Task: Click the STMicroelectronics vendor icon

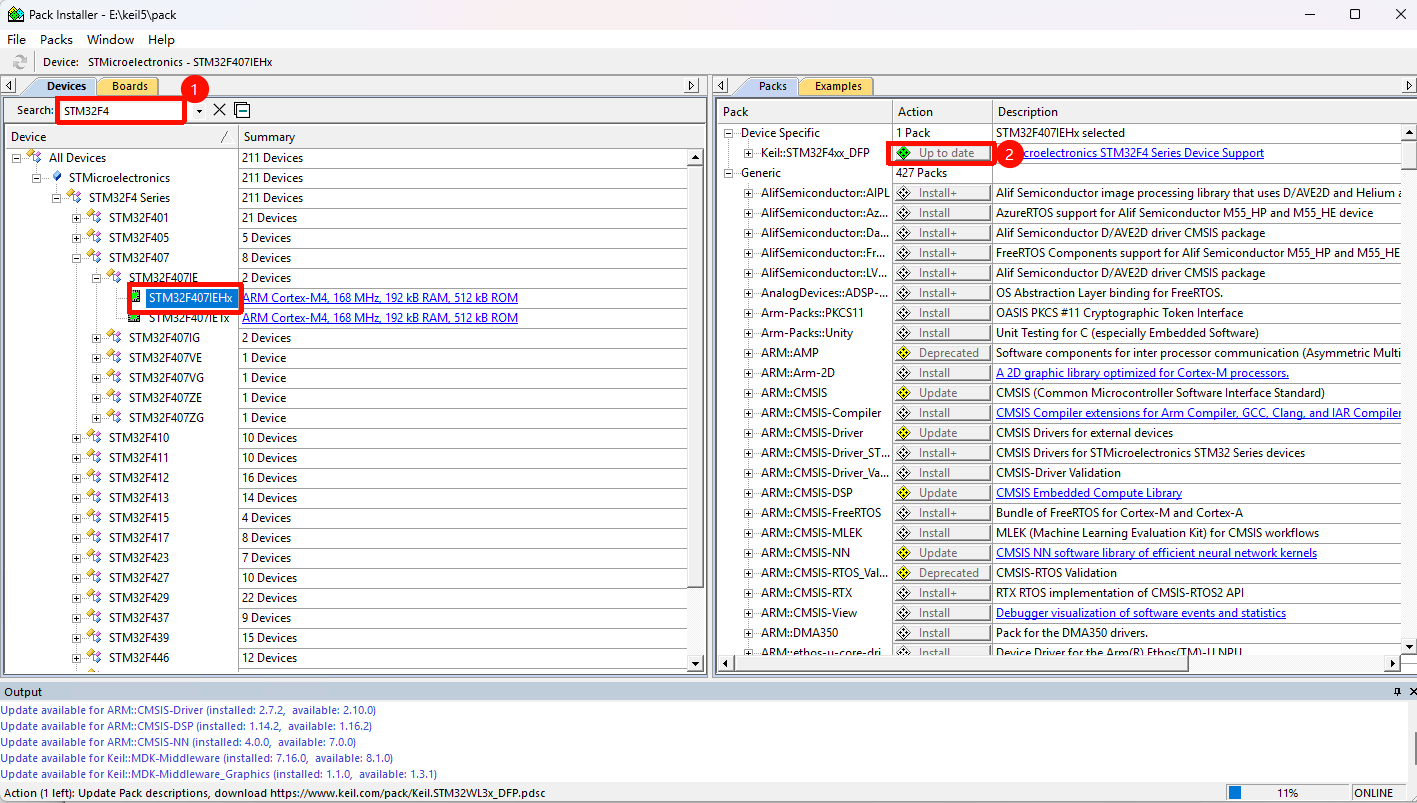Action: [56, 177]
